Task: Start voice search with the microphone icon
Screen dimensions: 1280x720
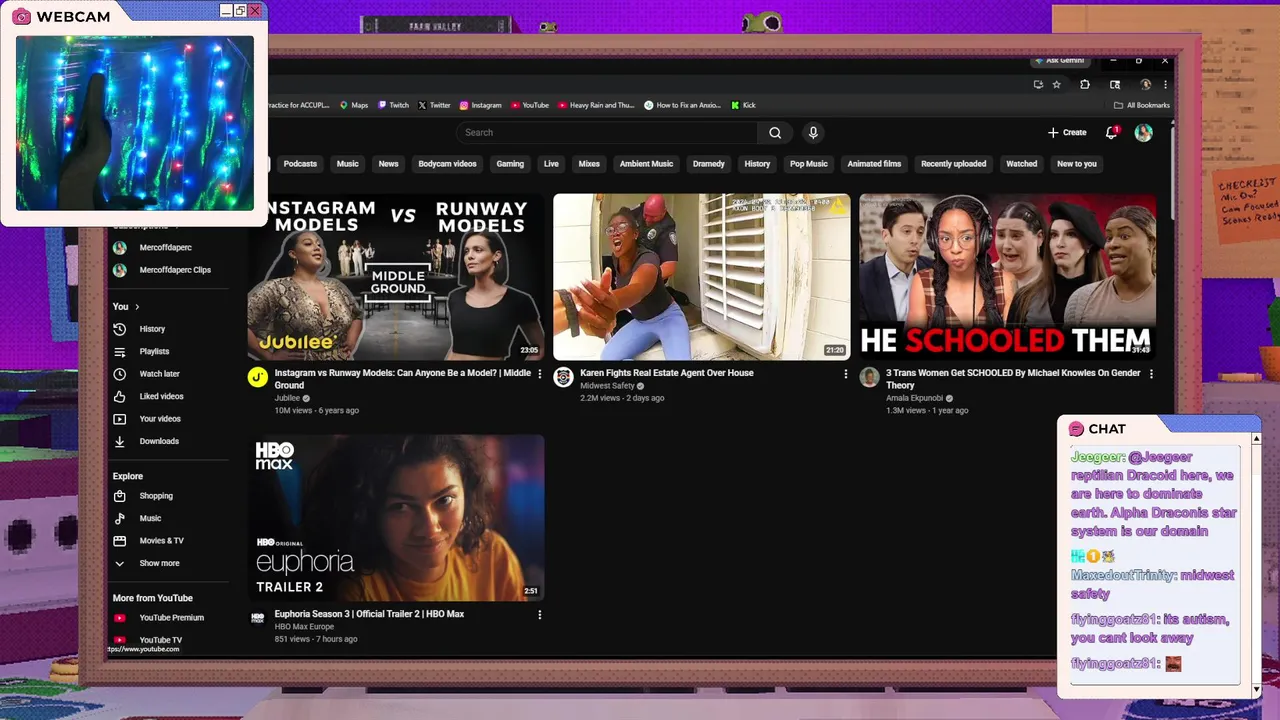Action: pyautogui.click(x=813, y=132)
